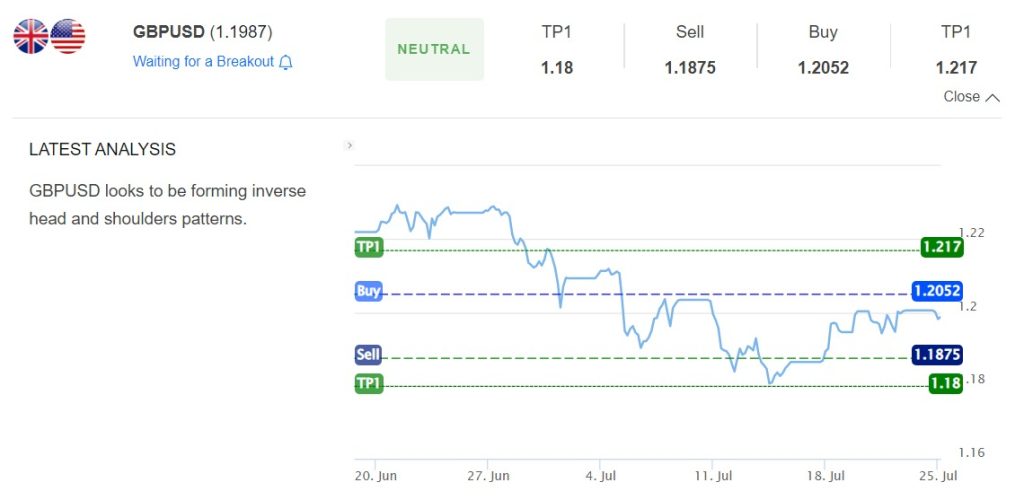Click the US flag icon
1024x500 pixels.
(68, 36)
